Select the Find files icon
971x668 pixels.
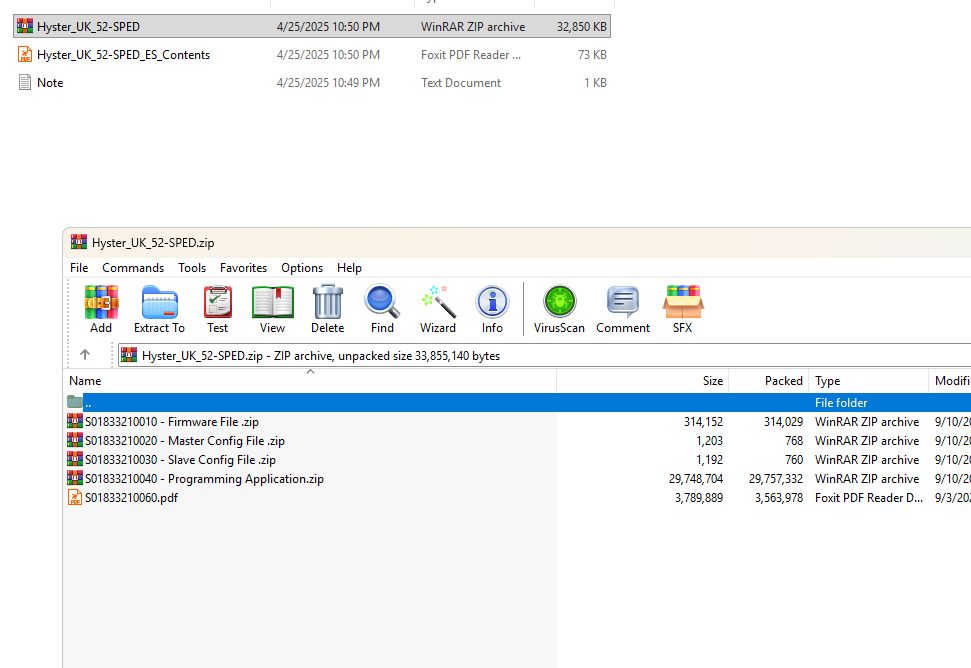coord(381,308)
